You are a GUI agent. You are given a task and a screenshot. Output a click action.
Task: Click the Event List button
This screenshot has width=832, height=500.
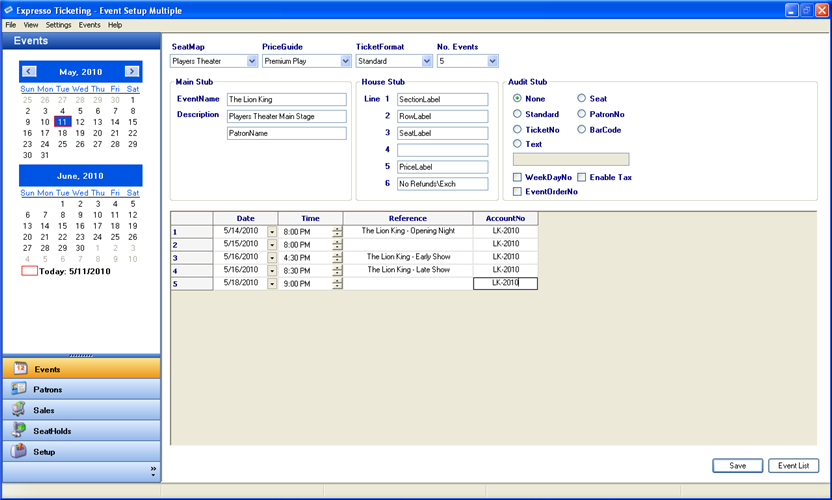tap(793, 465)
